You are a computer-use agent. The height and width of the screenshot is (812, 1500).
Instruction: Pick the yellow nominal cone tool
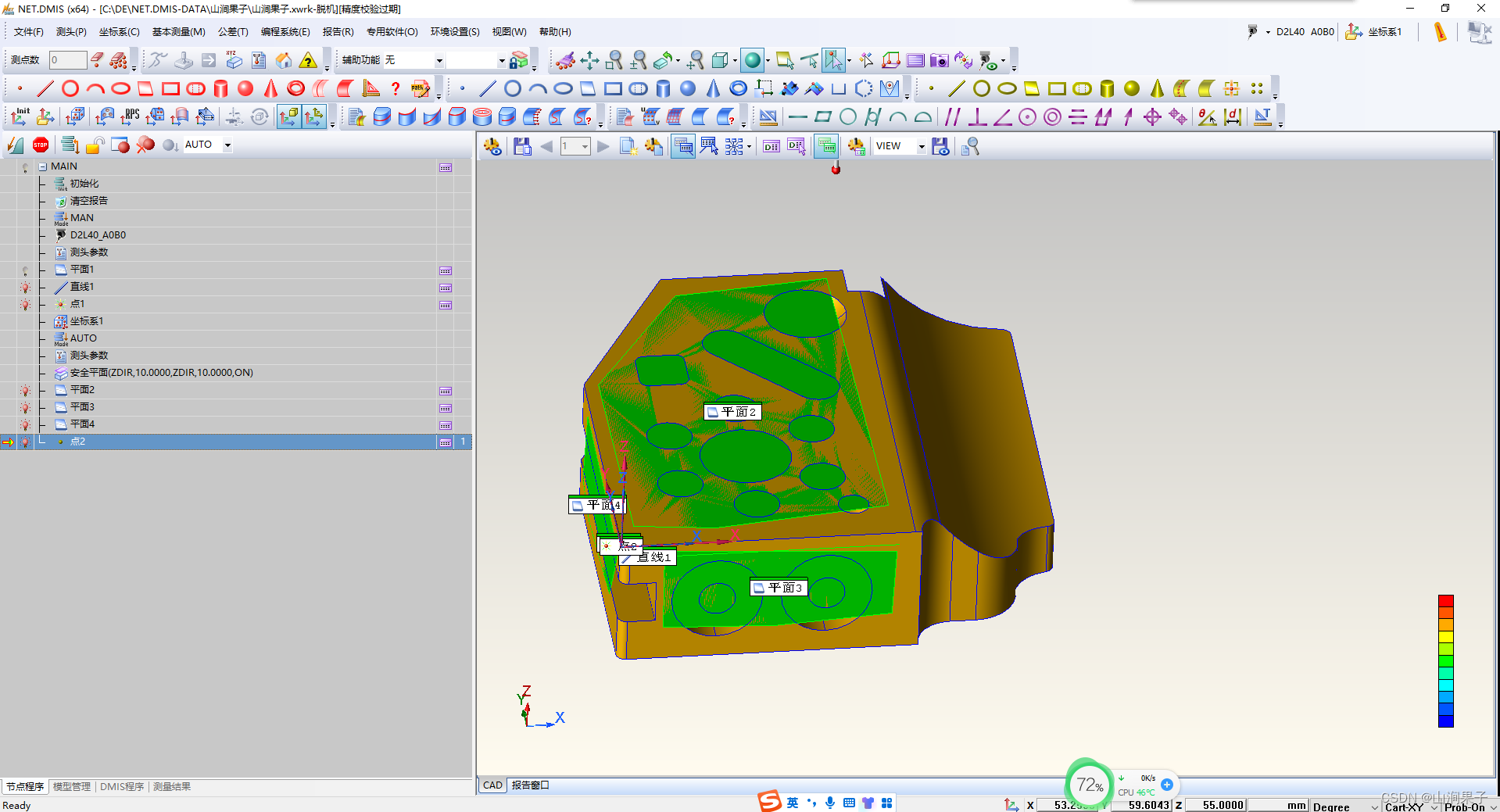pyautogui.click(x=1156, y=88)
